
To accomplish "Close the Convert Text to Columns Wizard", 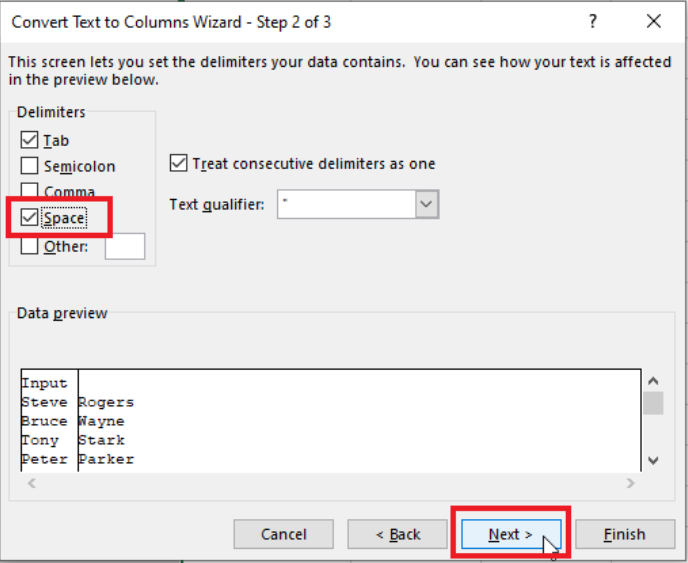I will 654,21.
